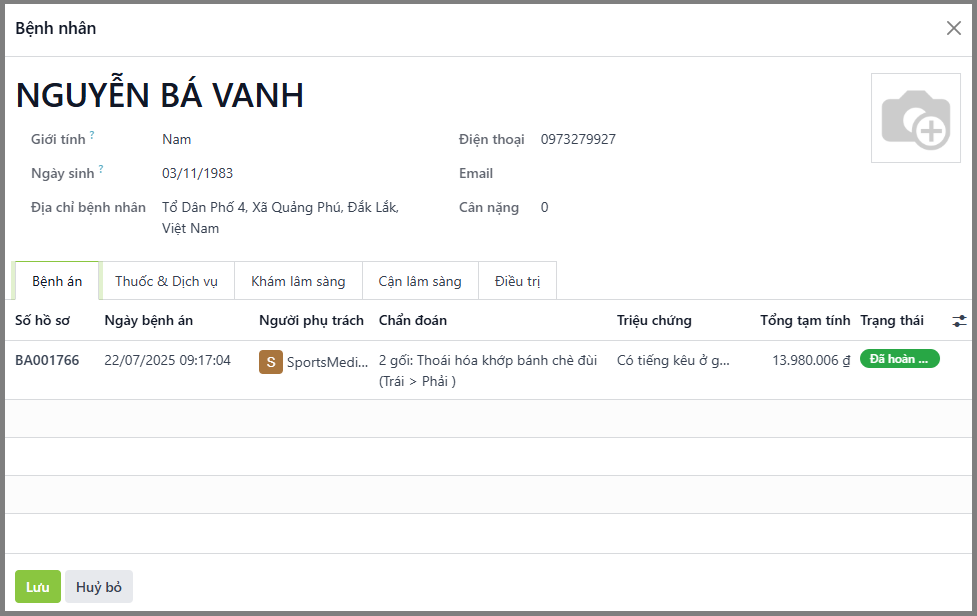Click the Huỷ bỏ cancel button
Image resolution: width=977 pixels, height=616 pixels.
[x=99, y=587]
